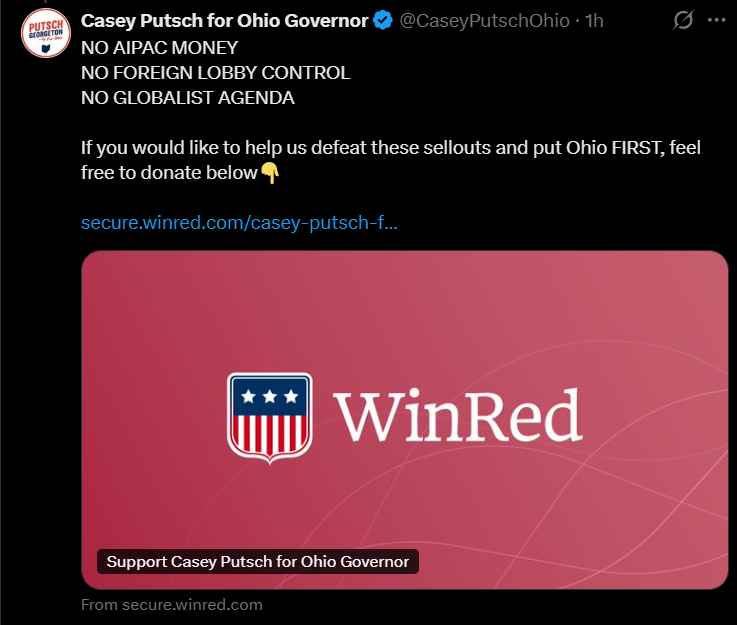
Task: Open the Casey Putsch for Ohio Governor display name
Action: 224,21
